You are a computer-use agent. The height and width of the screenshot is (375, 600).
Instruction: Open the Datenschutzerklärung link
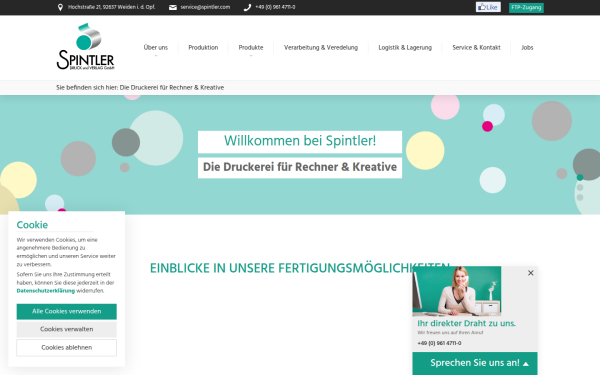[x=46, y=291]
